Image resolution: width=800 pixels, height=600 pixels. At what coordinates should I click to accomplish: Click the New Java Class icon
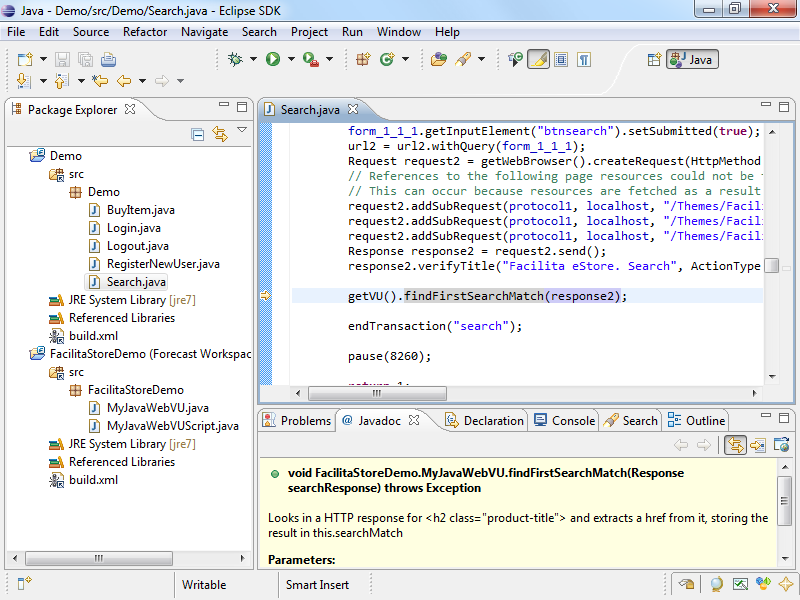[387, 59]
